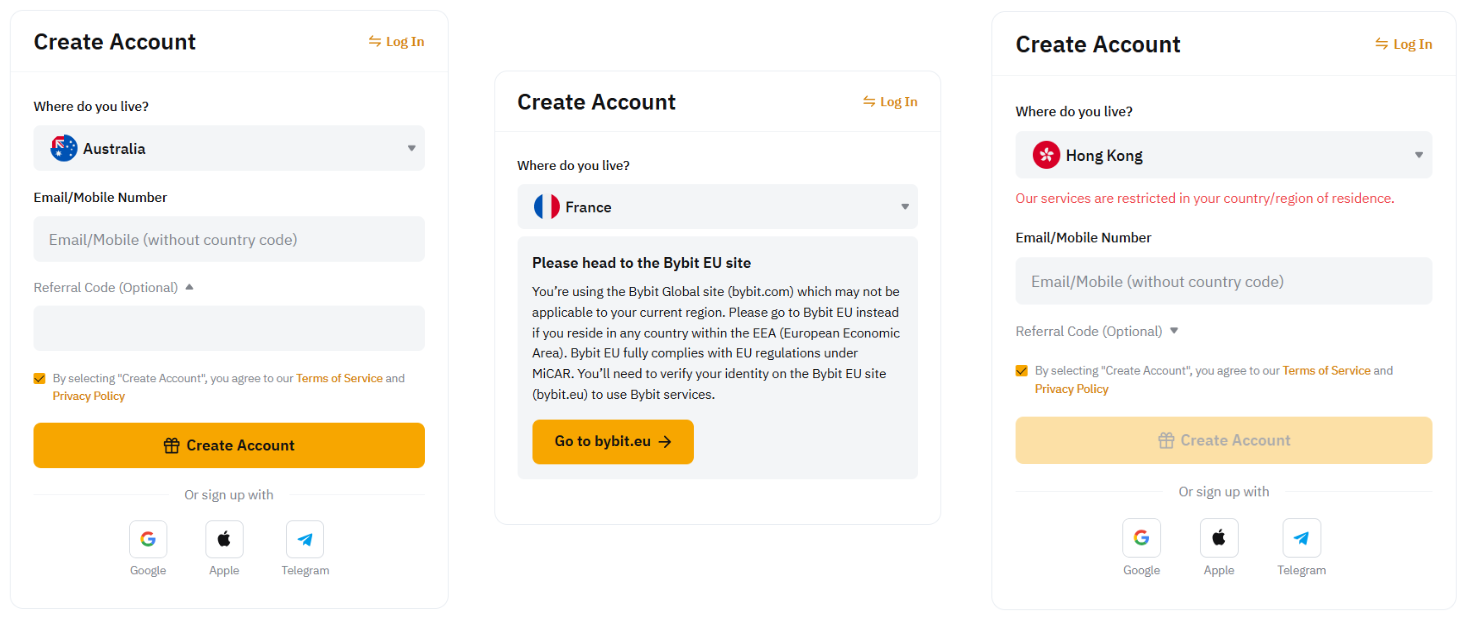Expand Referral Code section in Hong Kong form
This screenshot has height=623, width=1469.
(x=1174, y=331)
